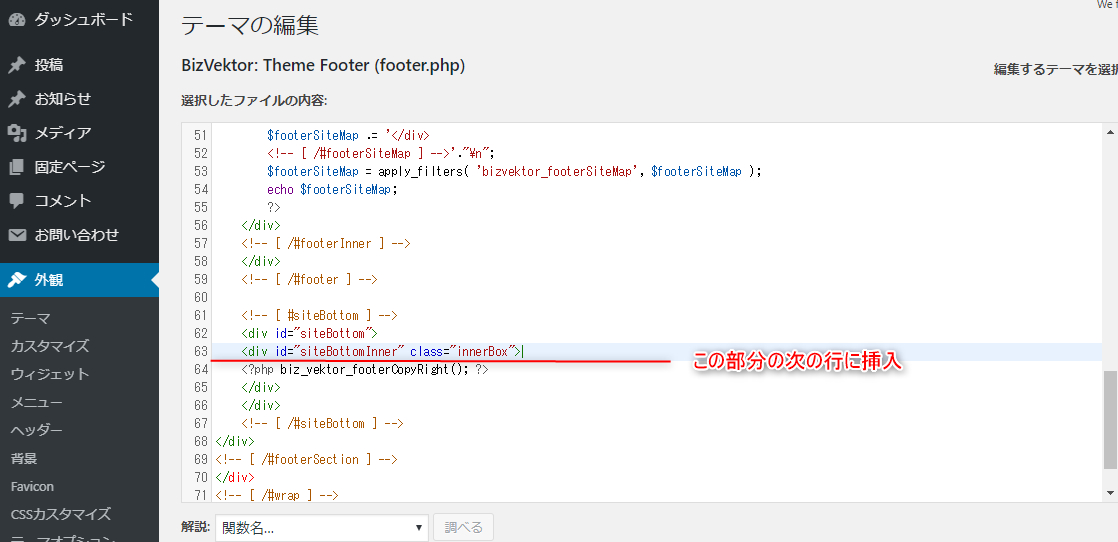Go to カスタマイズ submenu
Viewport: 1118px width, 542px height.
click(50, 346)
